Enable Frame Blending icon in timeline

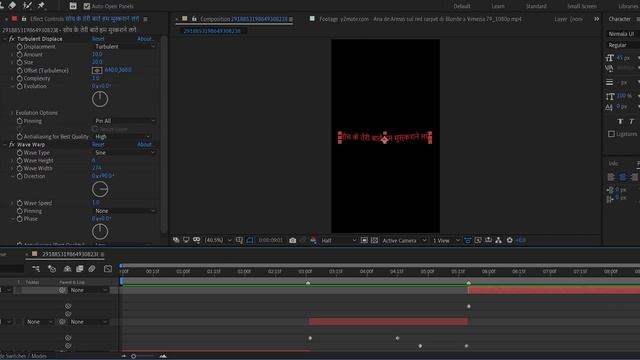point(80,269)
